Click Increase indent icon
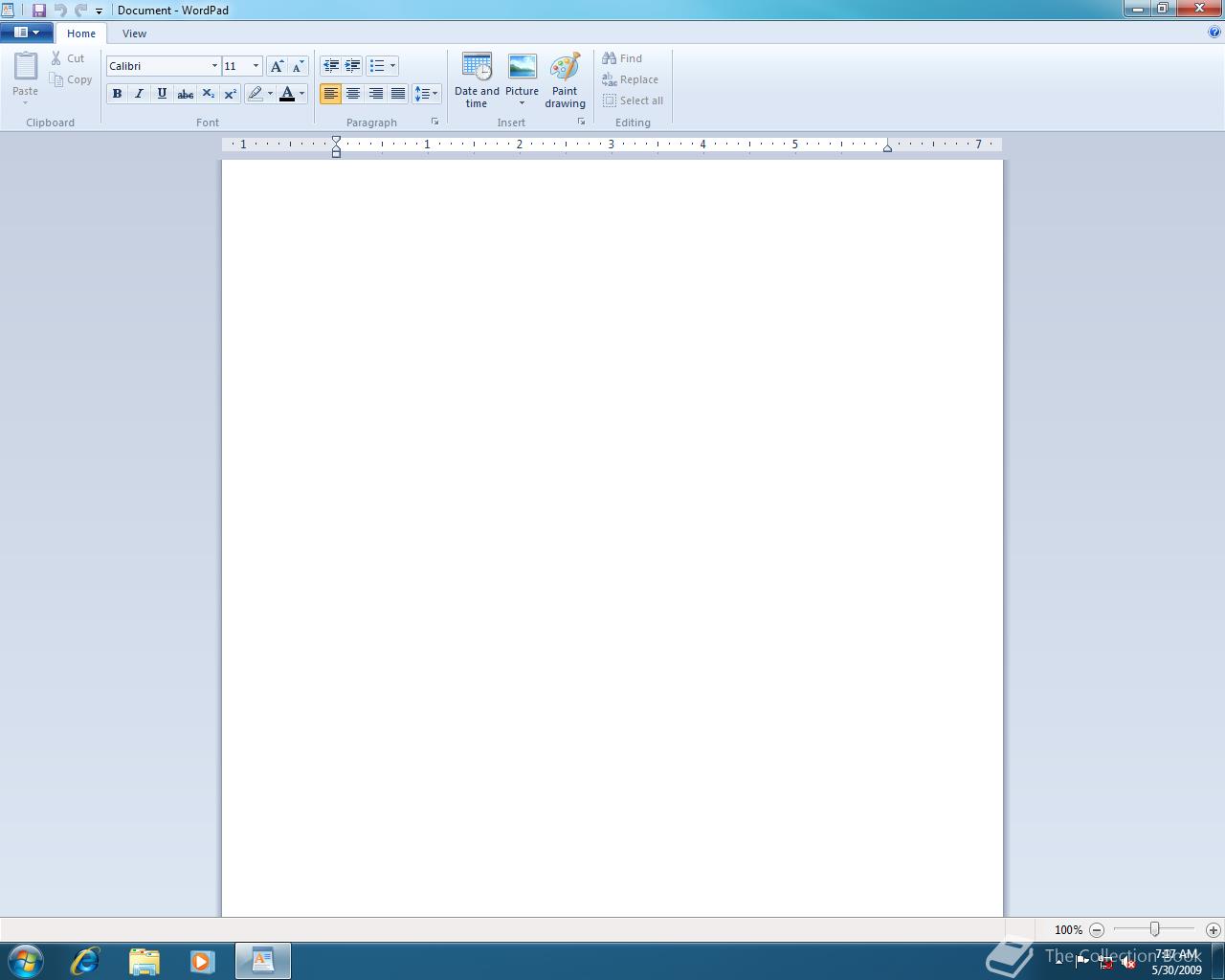The image size is (1225, 980). coord(353,66)
